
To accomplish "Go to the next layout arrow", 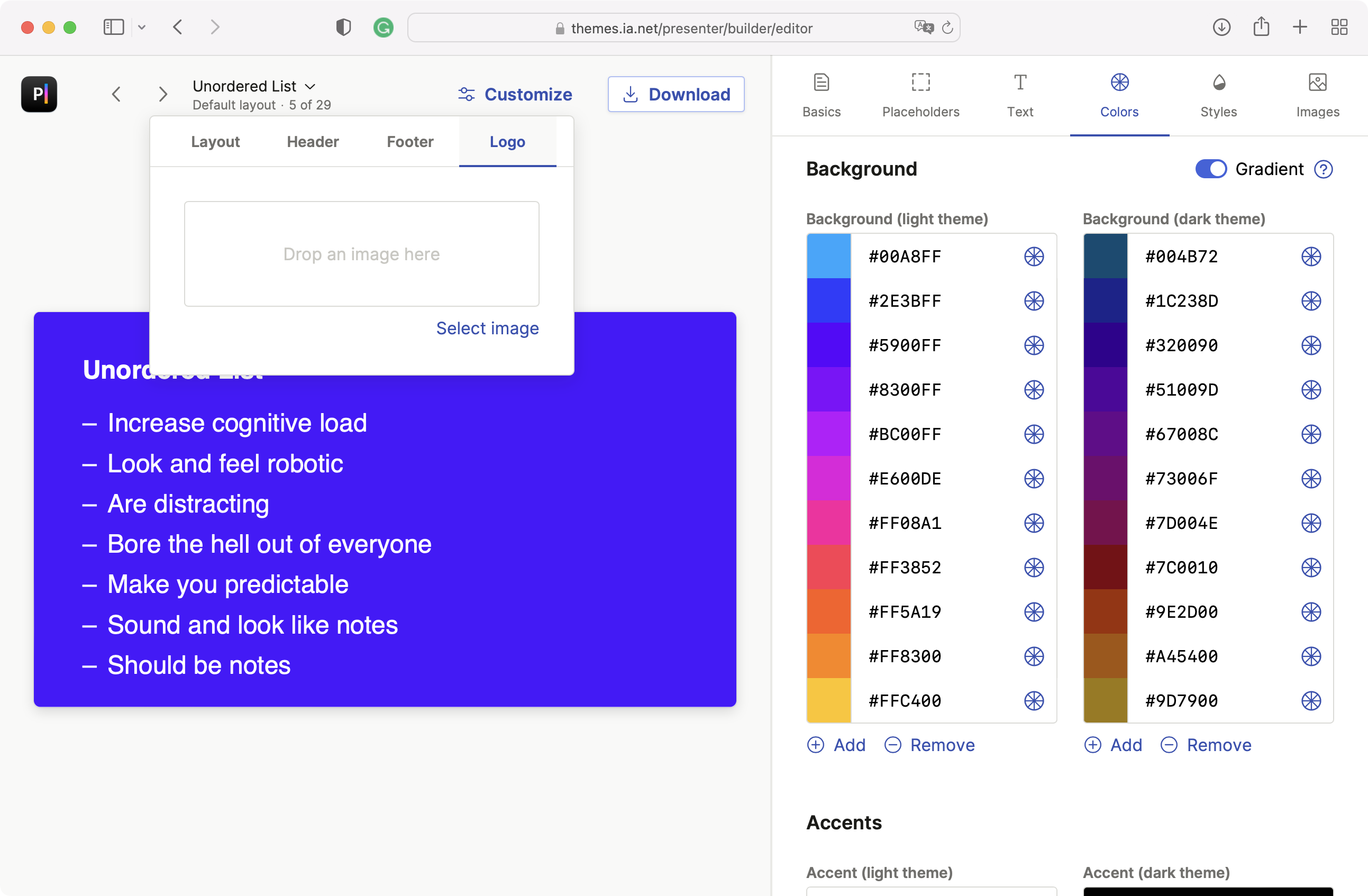I will pyautogui.click(x=163, y=94).
